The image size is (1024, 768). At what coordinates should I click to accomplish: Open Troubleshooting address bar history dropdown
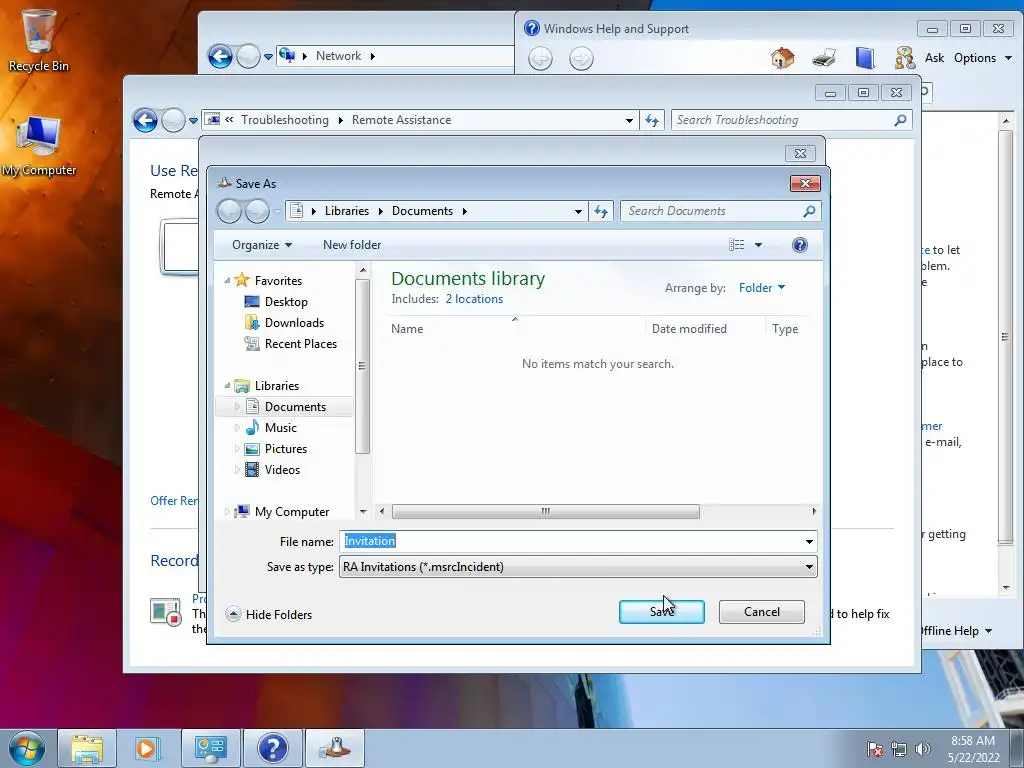point(629,120)
